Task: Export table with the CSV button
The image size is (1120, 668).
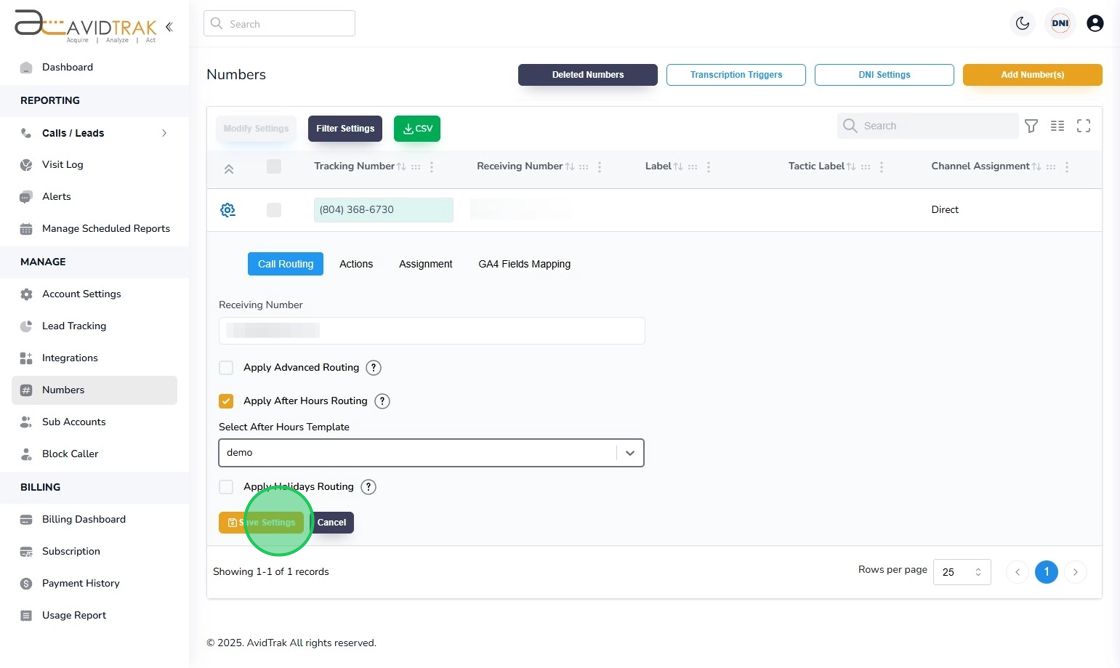Action: 417,129
